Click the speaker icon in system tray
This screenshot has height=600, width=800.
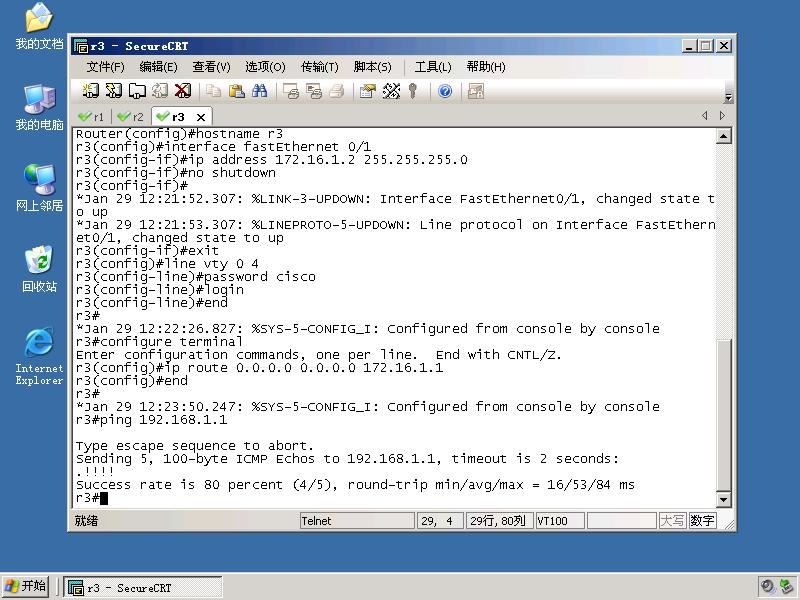767,587
